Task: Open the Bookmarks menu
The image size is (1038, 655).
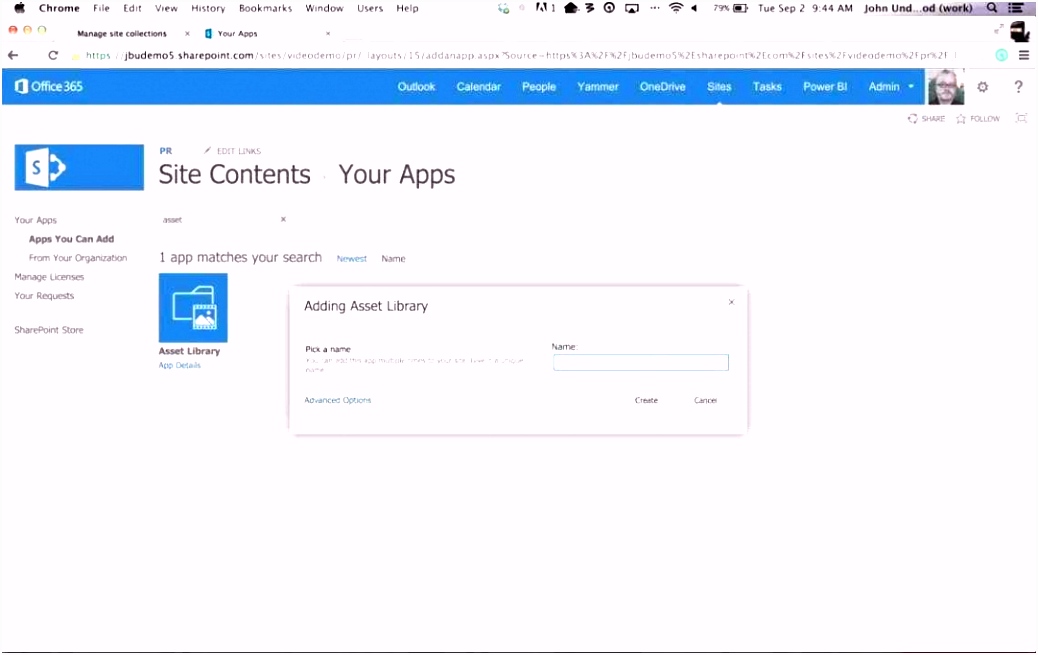Action: pyautogui.click(x=265, y=8)
